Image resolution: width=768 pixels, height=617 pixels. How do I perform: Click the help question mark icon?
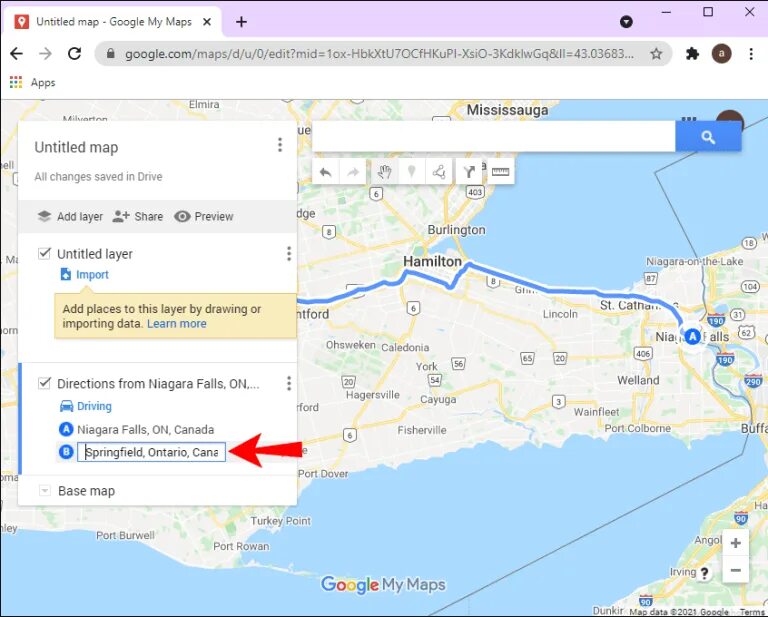(704, 573)
